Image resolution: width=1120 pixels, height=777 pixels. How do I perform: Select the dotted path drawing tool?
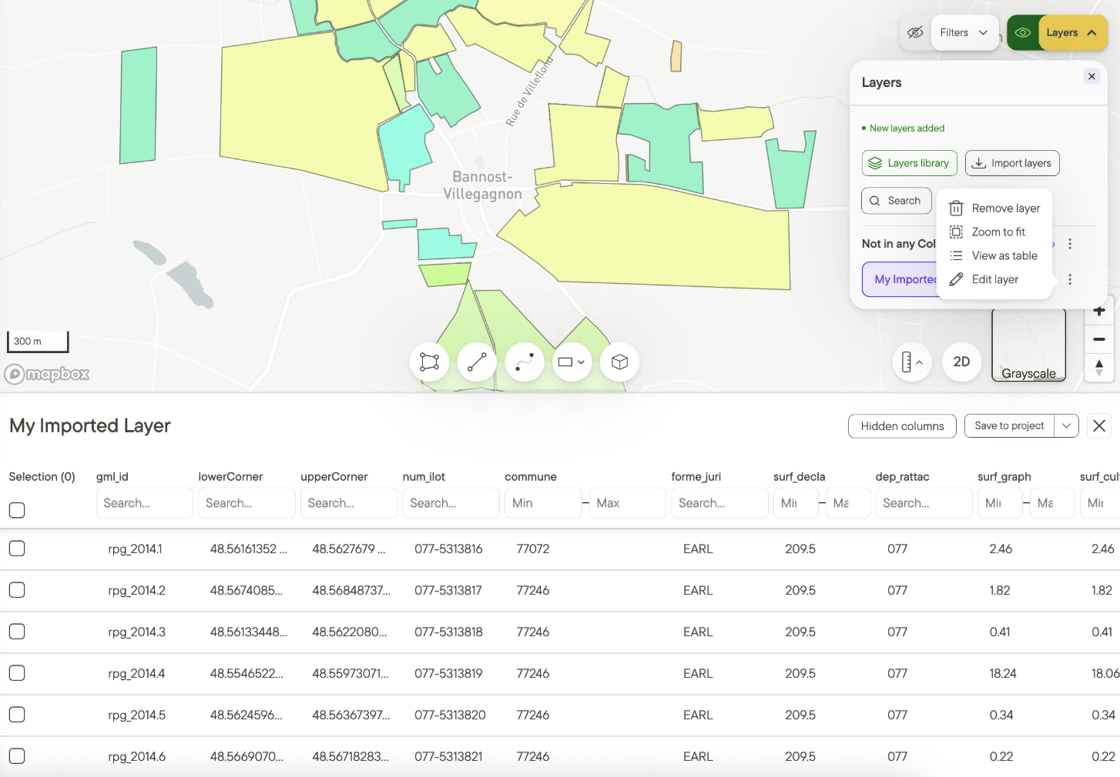(524, 362)
